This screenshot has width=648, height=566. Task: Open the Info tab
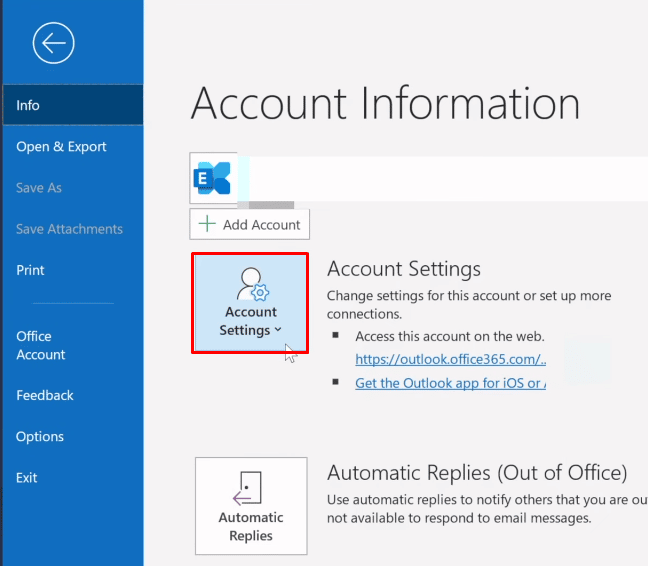click(73, 105)
